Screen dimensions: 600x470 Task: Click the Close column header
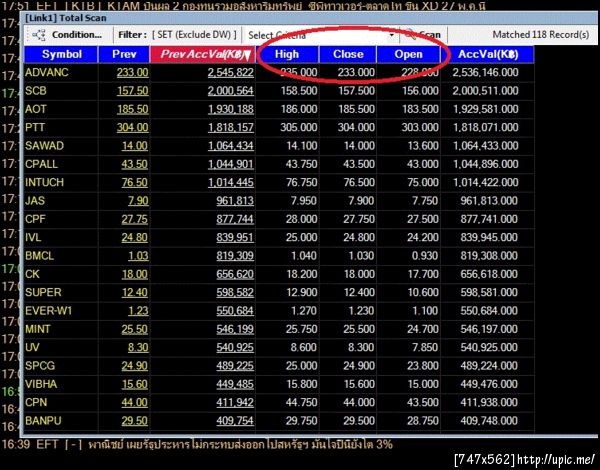tap(348, 54)
